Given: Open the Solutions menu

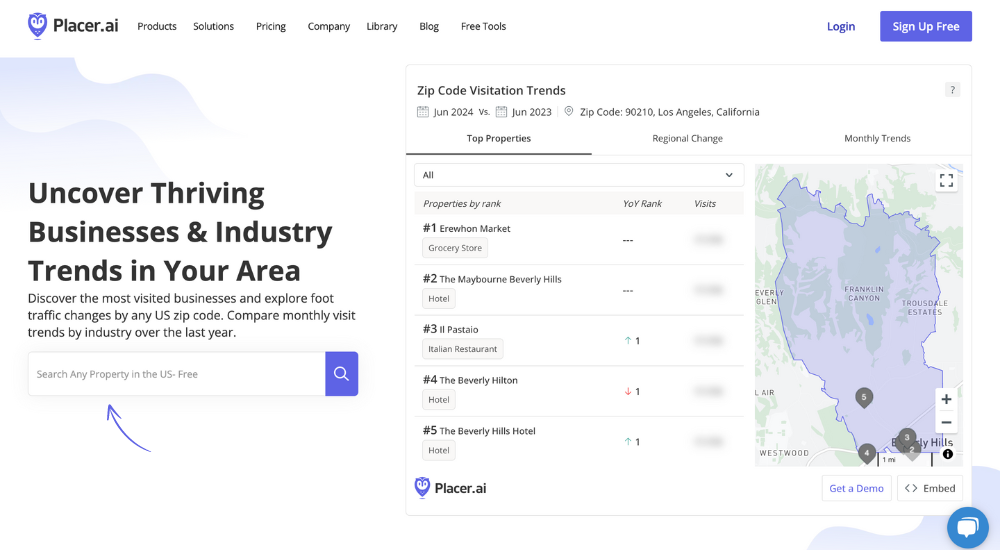Looking at the screenshot, I should pos(214,26).
